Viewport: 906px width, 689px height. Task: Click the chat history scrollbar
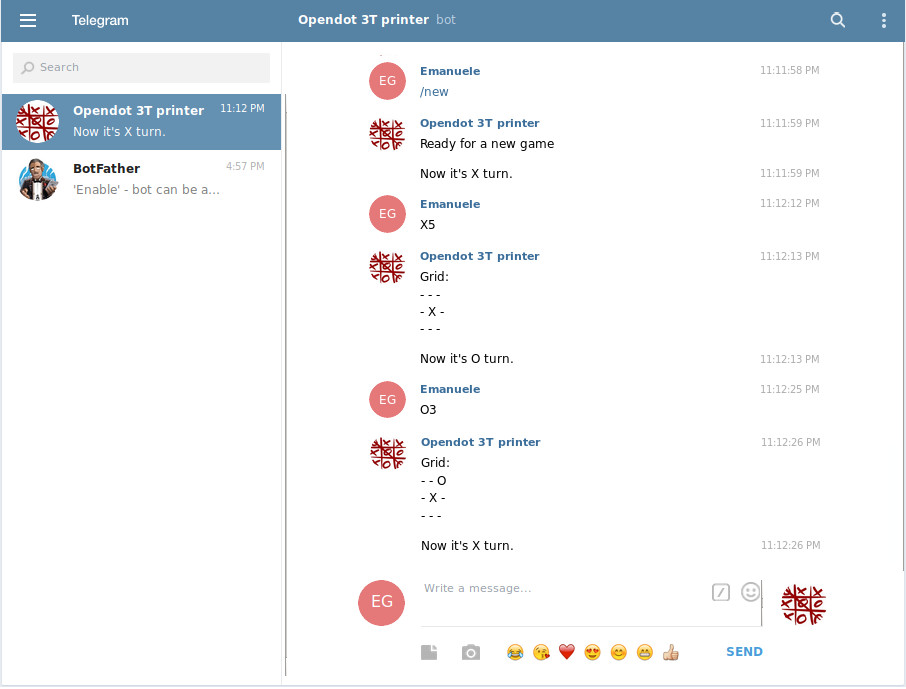pyautogui.click(x=903, y=306)
